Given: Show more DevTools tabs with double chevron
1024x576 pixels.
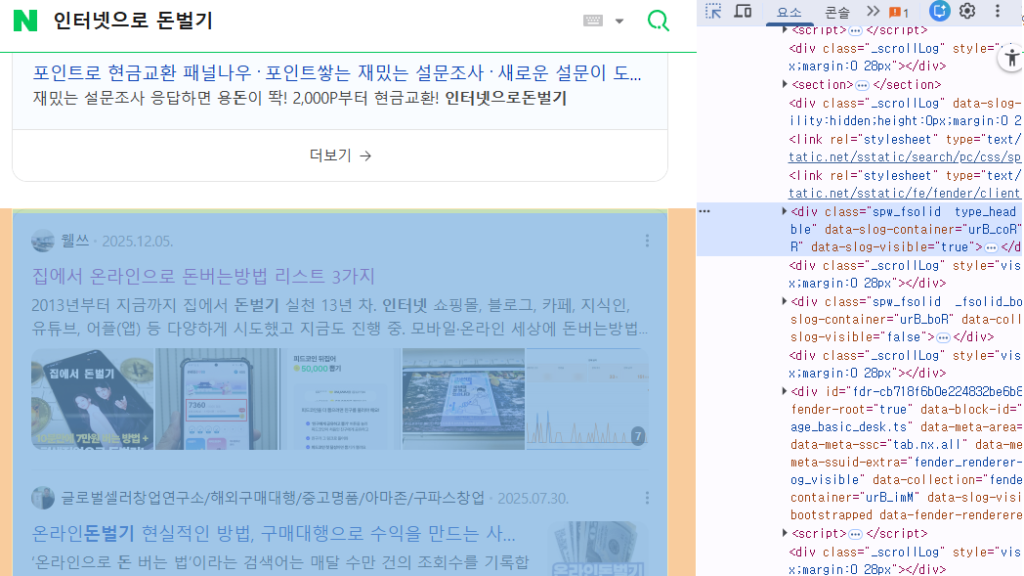Looking at the screenshot, I should 873,11.
